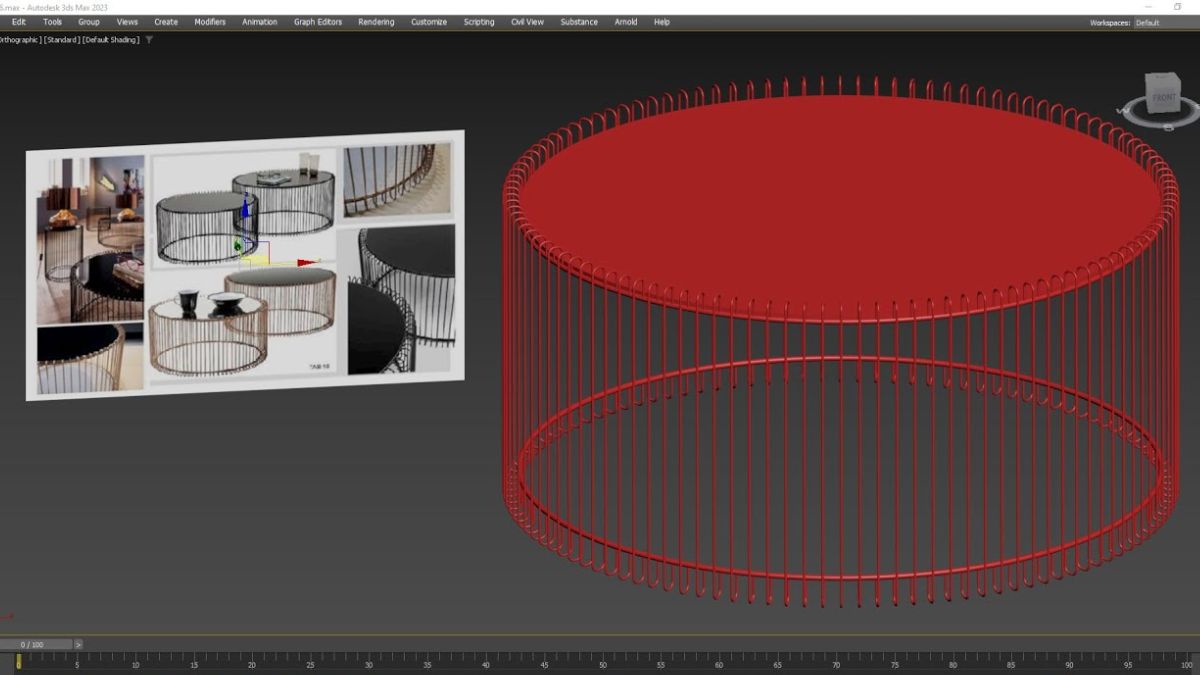Open the Civil View menu

click(528, 21)
